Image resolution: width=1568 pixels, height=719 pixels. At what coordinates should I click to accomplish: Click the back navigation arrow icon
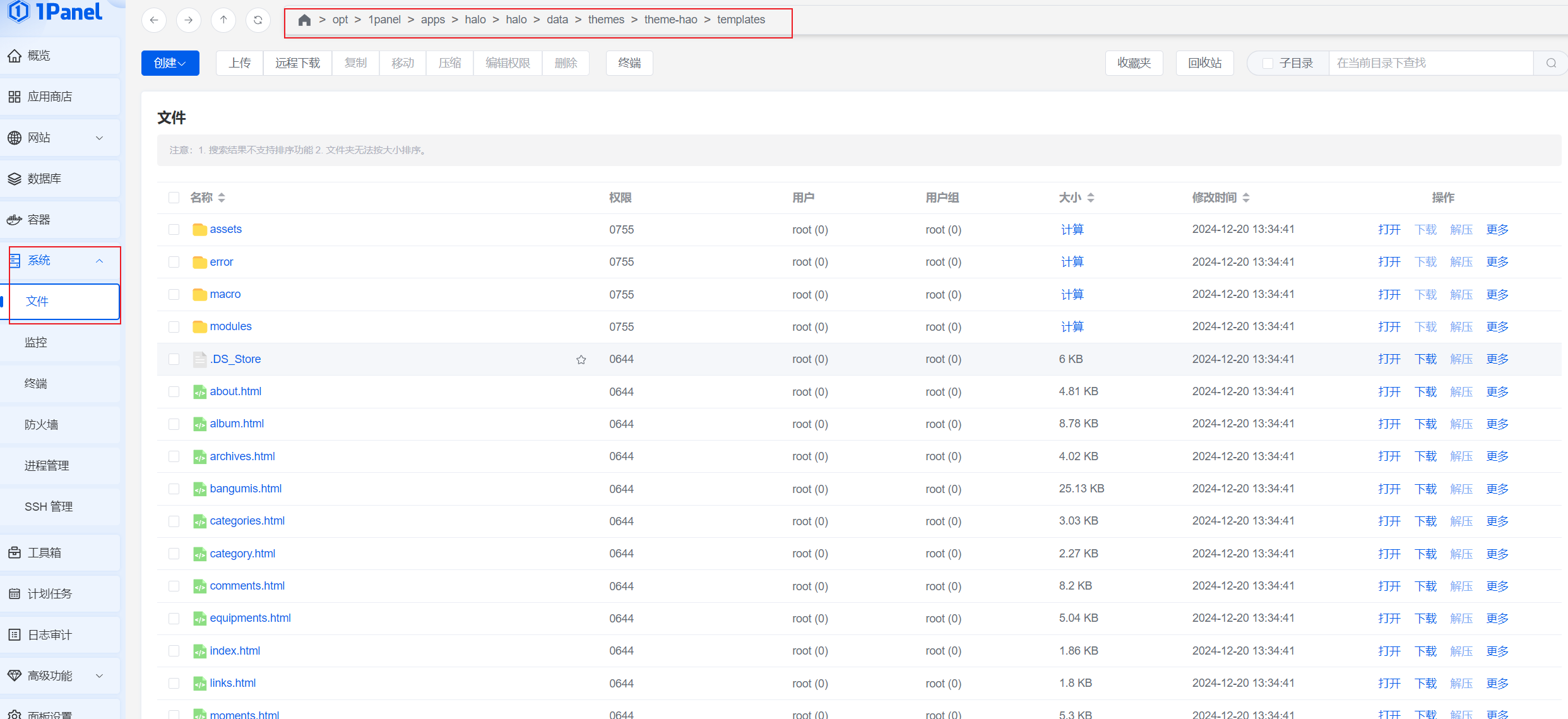[x=153, y=20]
